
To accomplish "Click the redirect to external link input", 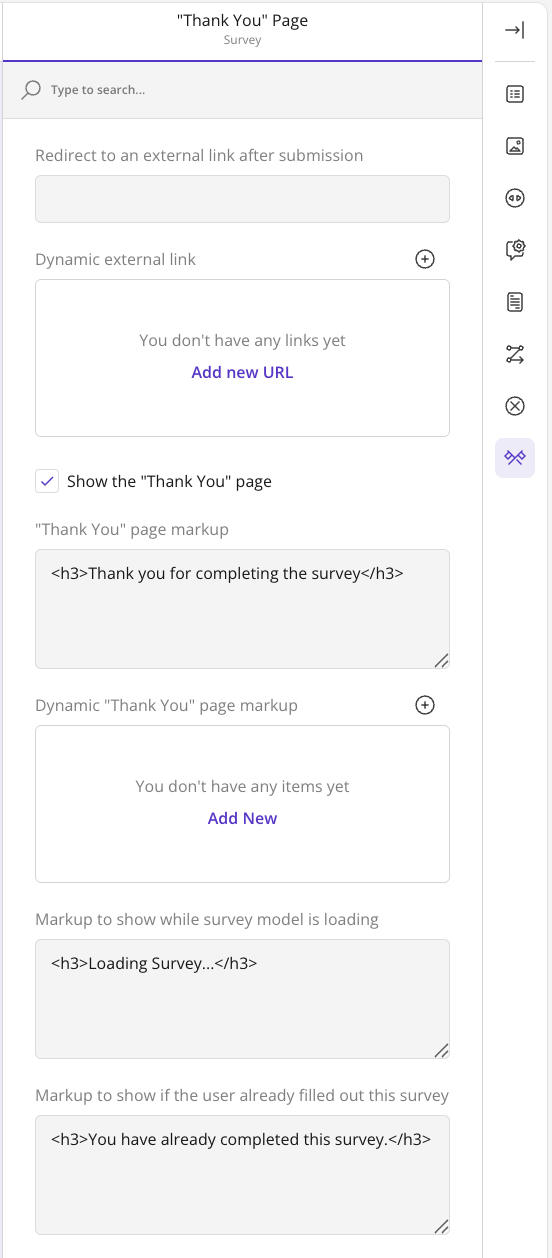I will 242,199.
